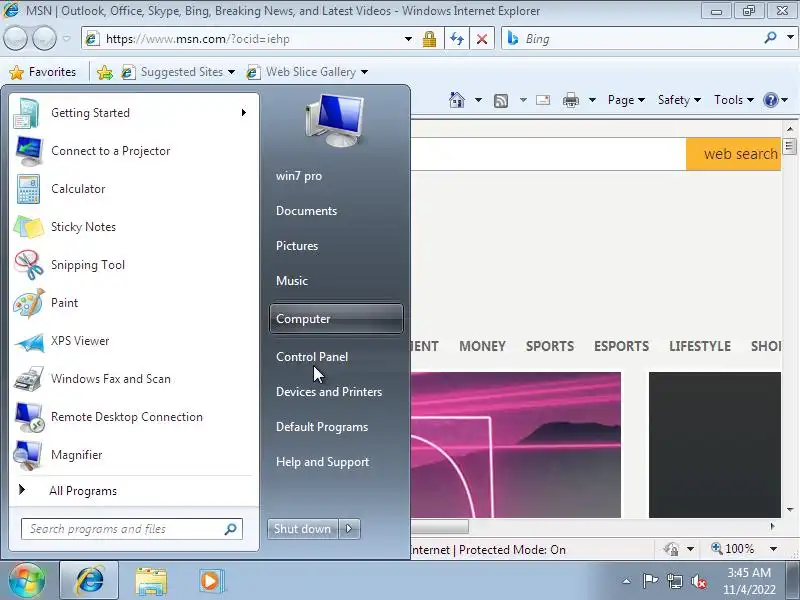Open zoom level dropdown arrow
This screenshot has height=600, width=800.
pos(773,549)
